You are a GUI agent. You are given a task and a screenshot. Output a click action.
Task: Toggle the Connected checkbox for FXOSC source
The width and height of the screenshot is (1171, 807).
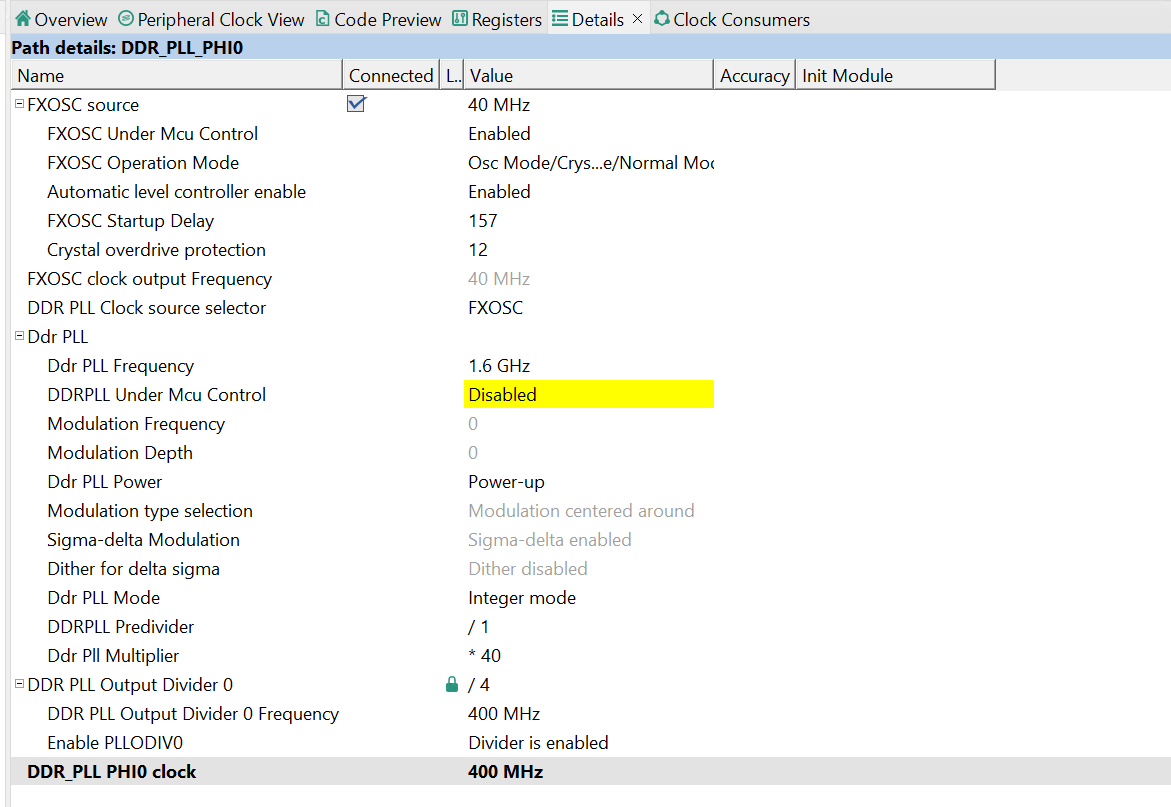356,103
